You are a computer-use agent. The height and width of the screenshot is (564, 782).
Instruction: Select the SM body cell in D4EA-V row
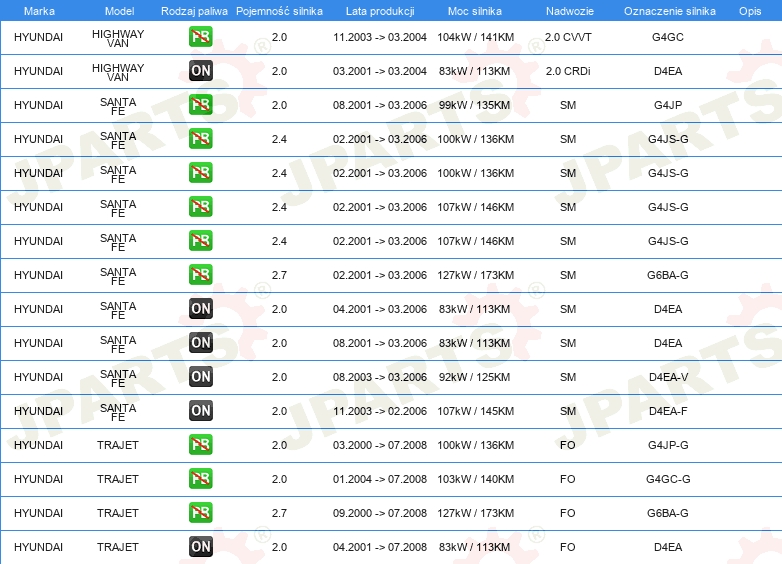(x=568, y=376)
